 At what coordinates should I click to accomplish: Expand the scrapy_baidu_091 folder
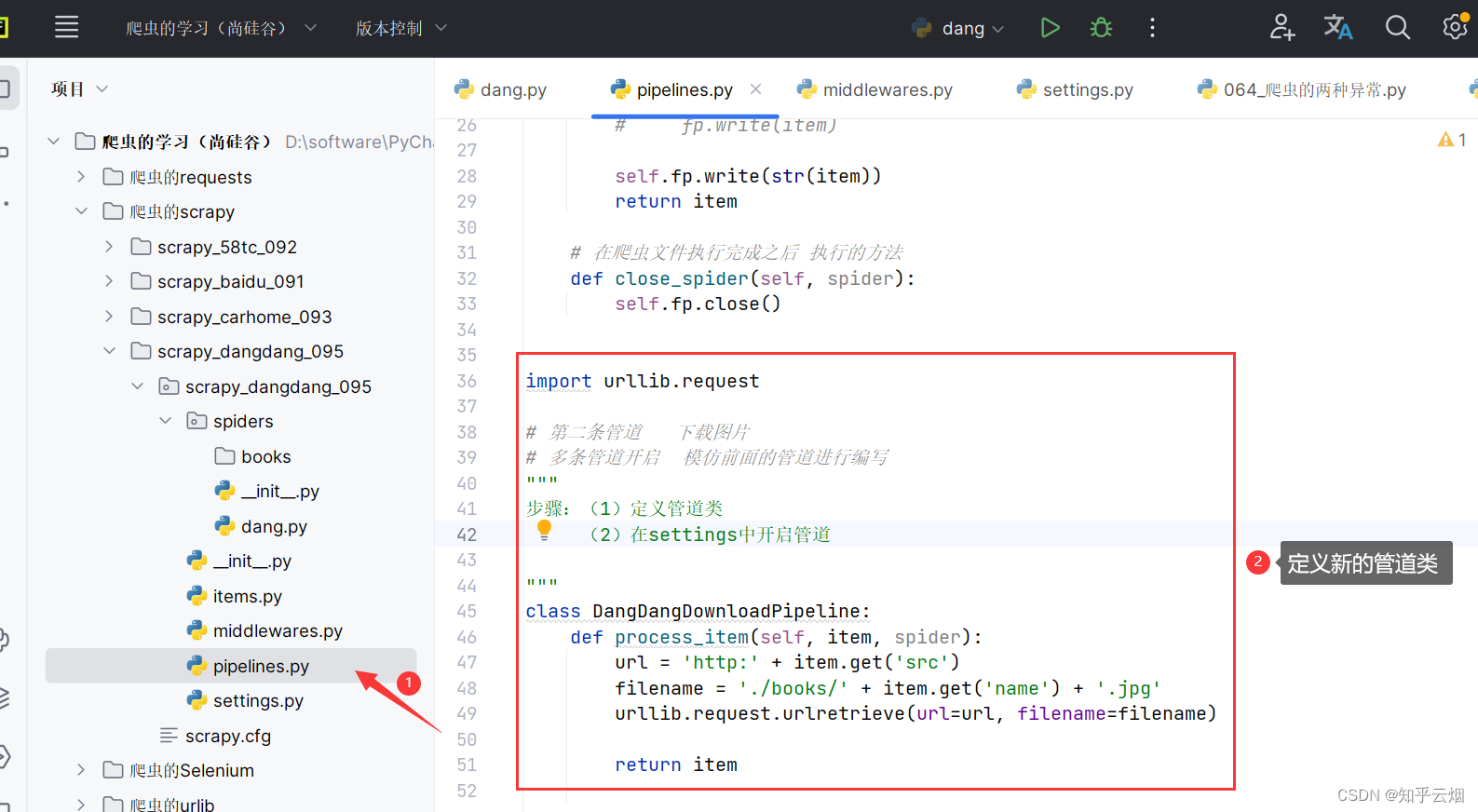pyautogui.click(x=109, y=281)
